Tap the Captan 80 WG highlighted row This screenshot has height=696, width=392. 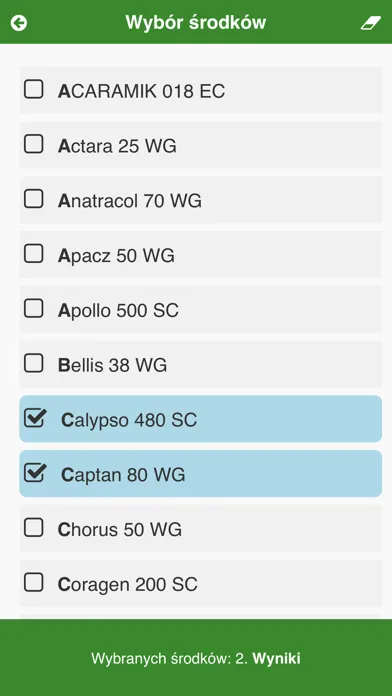tap(201, 474)
